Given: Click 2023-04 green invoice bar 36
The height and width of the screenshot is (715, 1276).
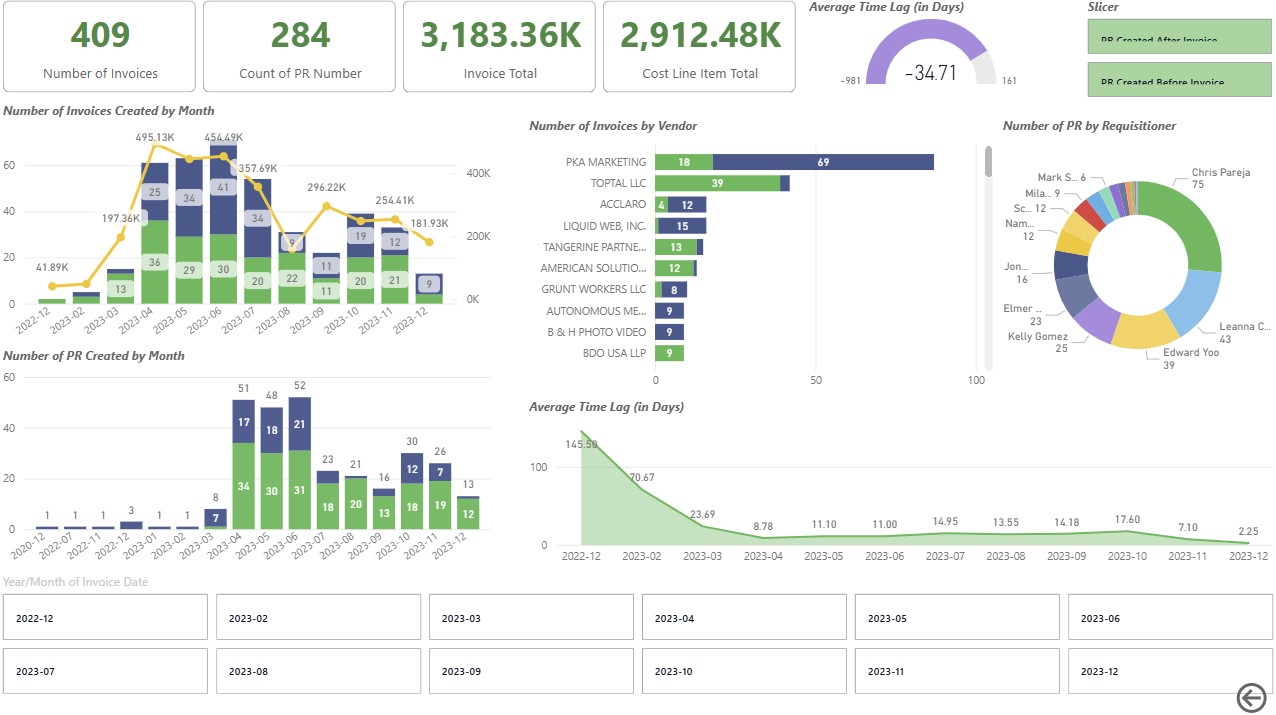Looking at the screenshot, I should pyautogui.click(x=155, y=262).
